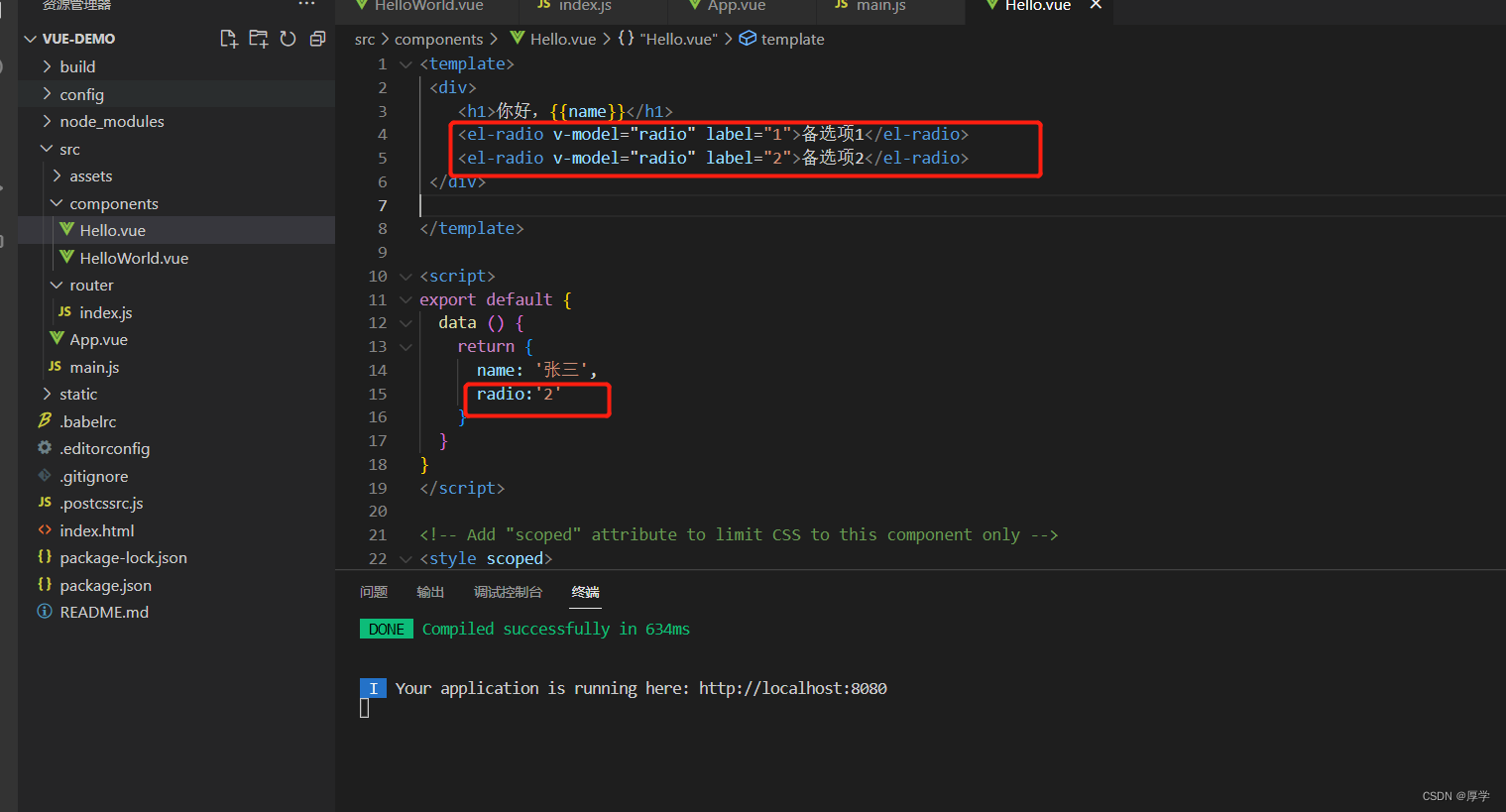The image size is (1506, 812).
Task: Fold the data function at line 12
Action: [x=405, y=322]
